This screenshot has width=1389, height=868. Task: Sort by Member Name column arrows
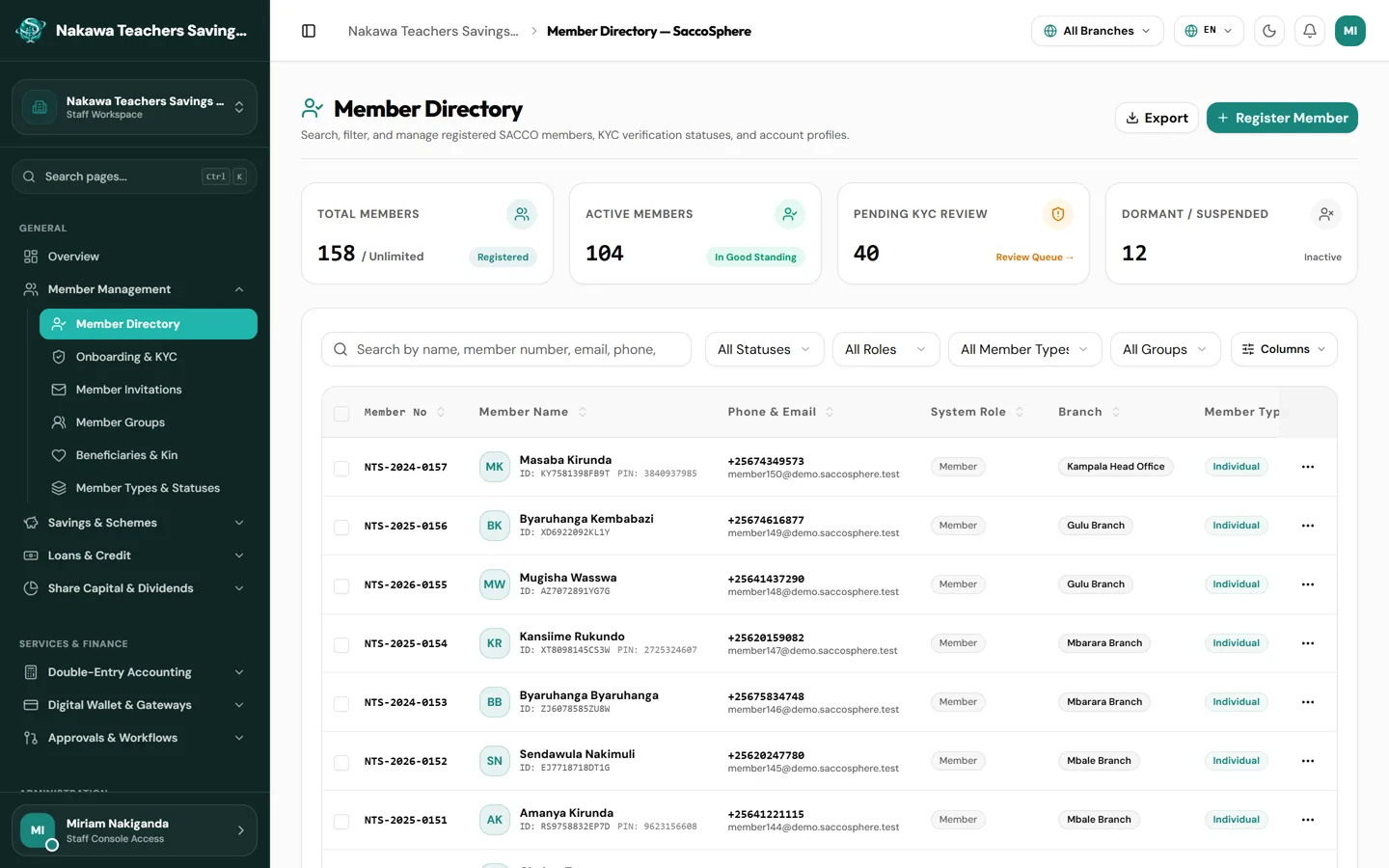point(583,412)
